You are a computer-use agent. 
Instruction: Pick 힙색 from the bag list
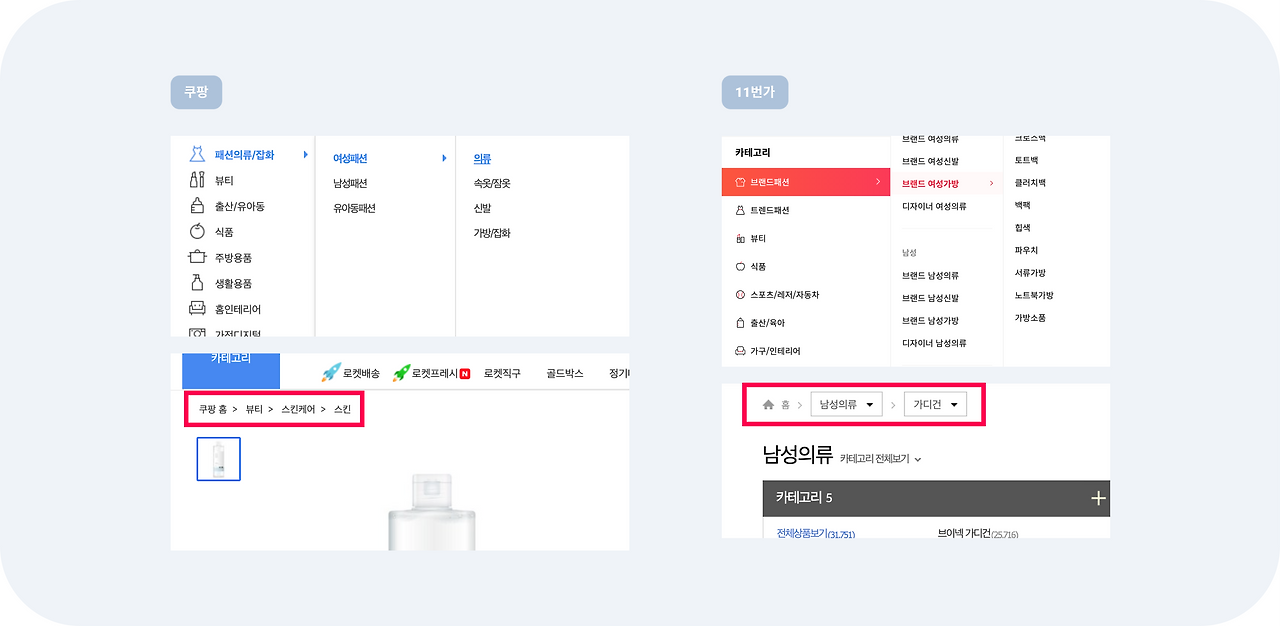click(x=1022, y=228)
